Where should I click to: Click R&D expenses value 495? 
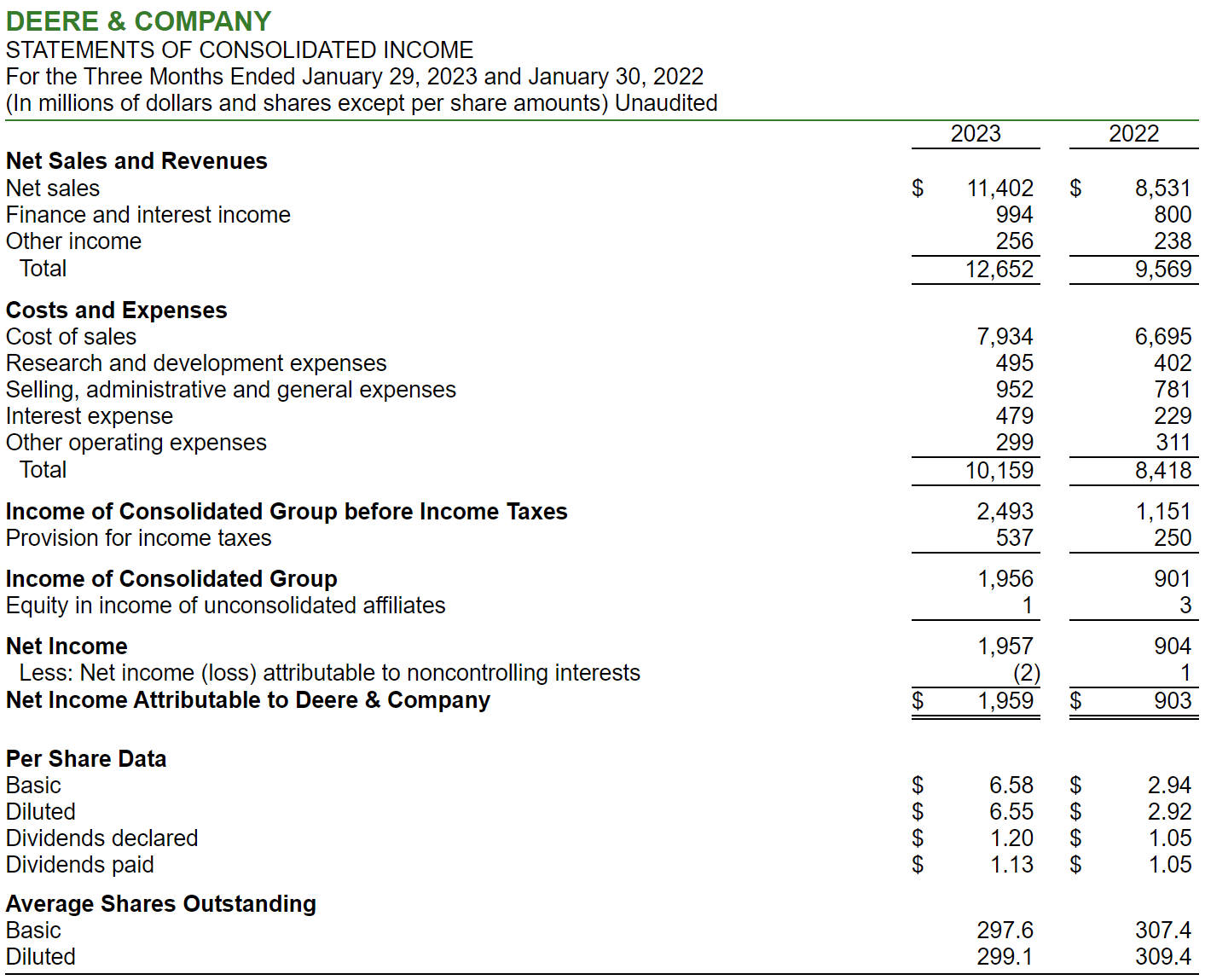click(x=1014, y=362)
